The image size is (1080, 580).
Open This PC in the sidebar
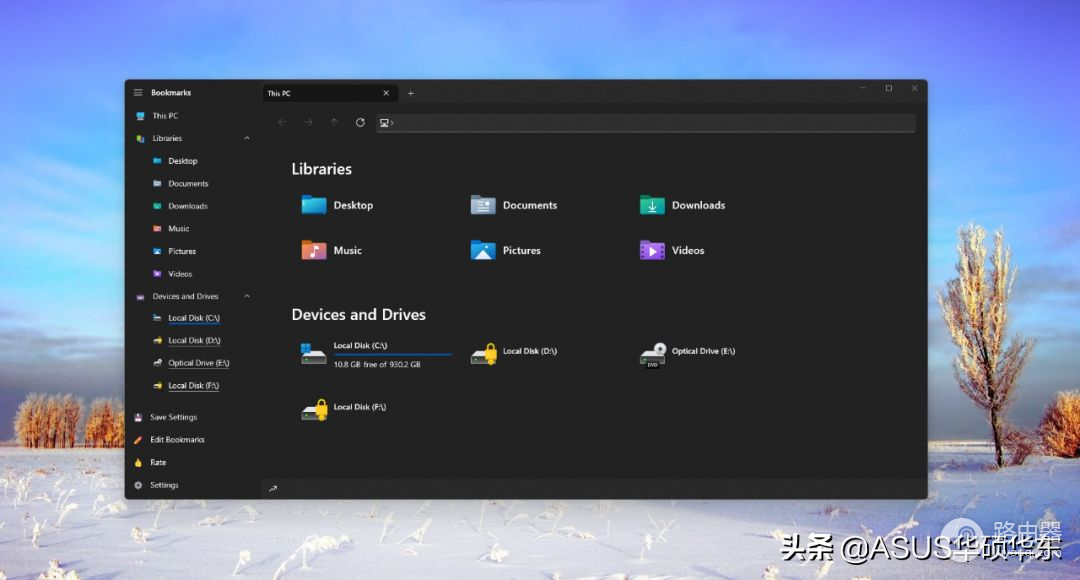click(165, 116)
